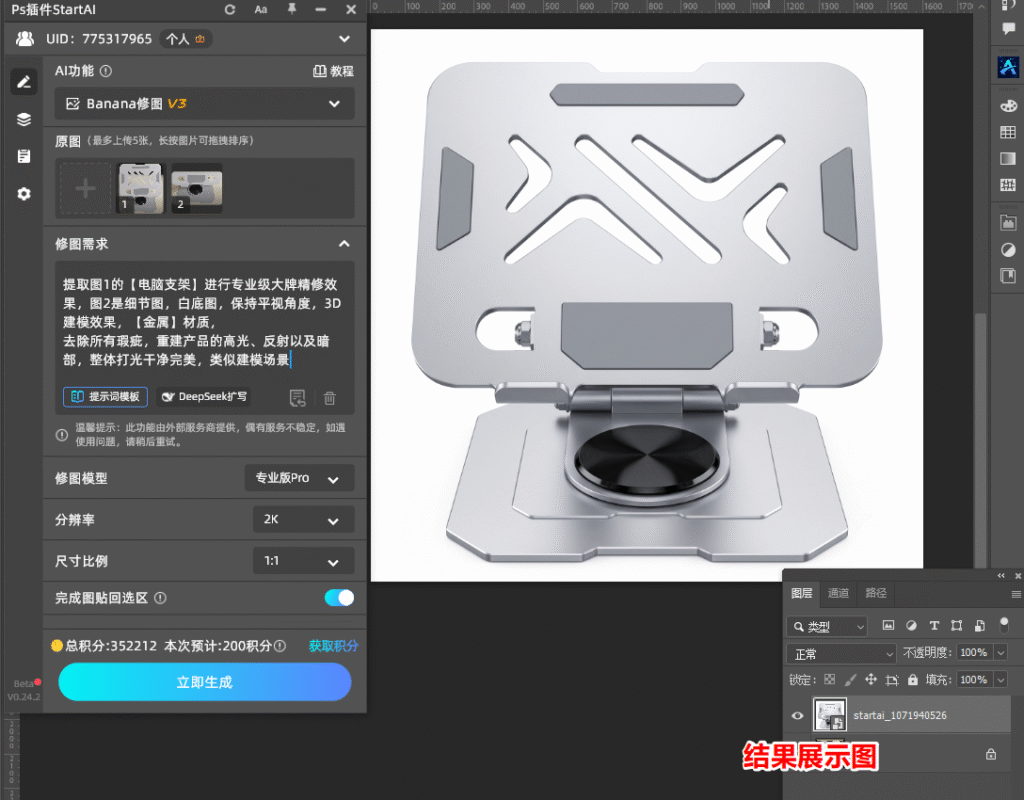Viewport: 1024px width, 800px height.
Task: Open the gradients panel icon
Action: pyautogui.click(x=1008, y=159)
